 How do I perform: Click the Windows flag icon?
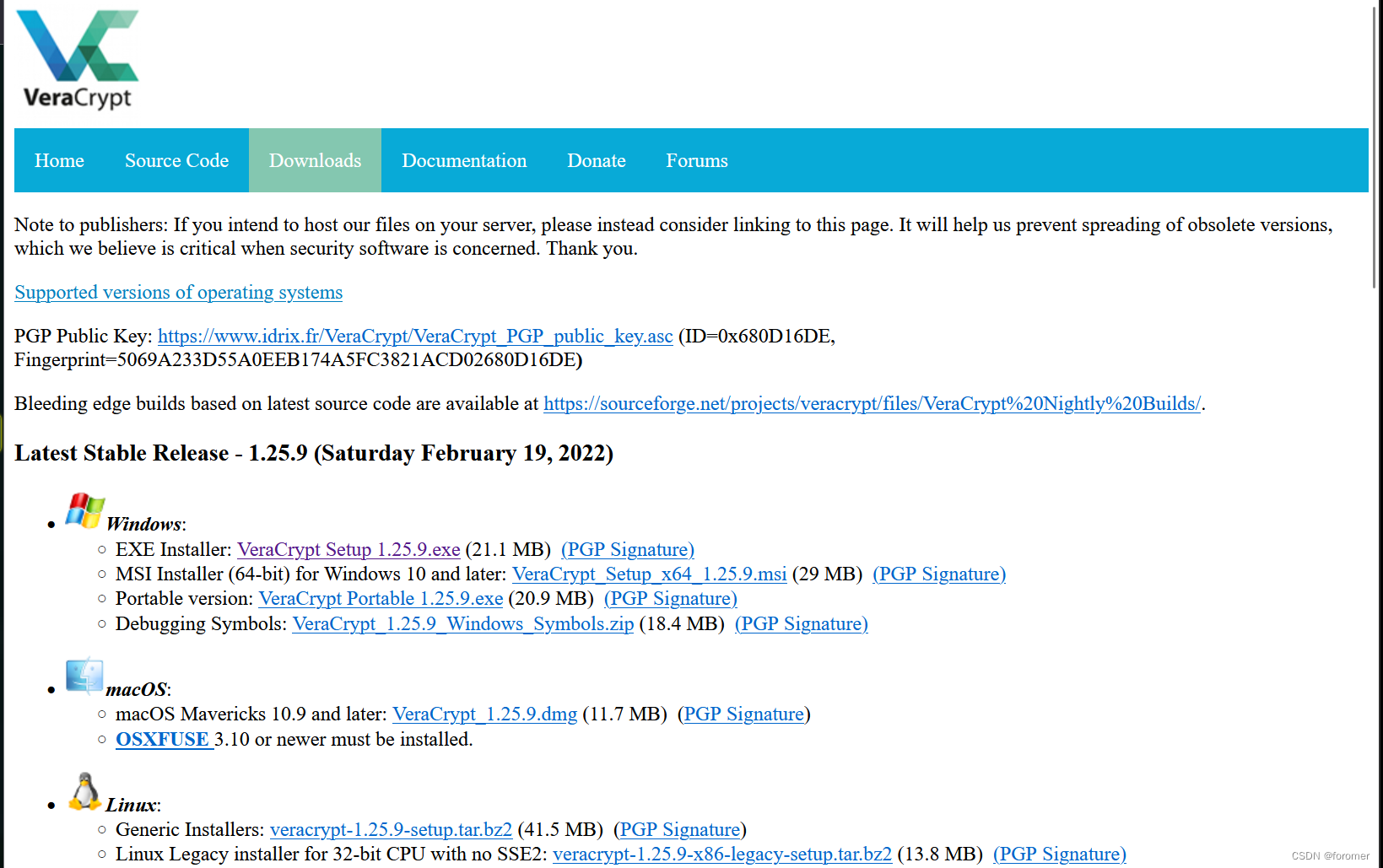point(85,510)
